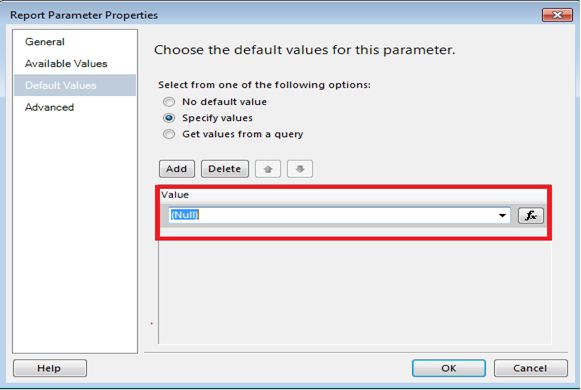Screen dimensions: 581x390
Task: Confirm the dialog with OK
Action: point(448,368)
